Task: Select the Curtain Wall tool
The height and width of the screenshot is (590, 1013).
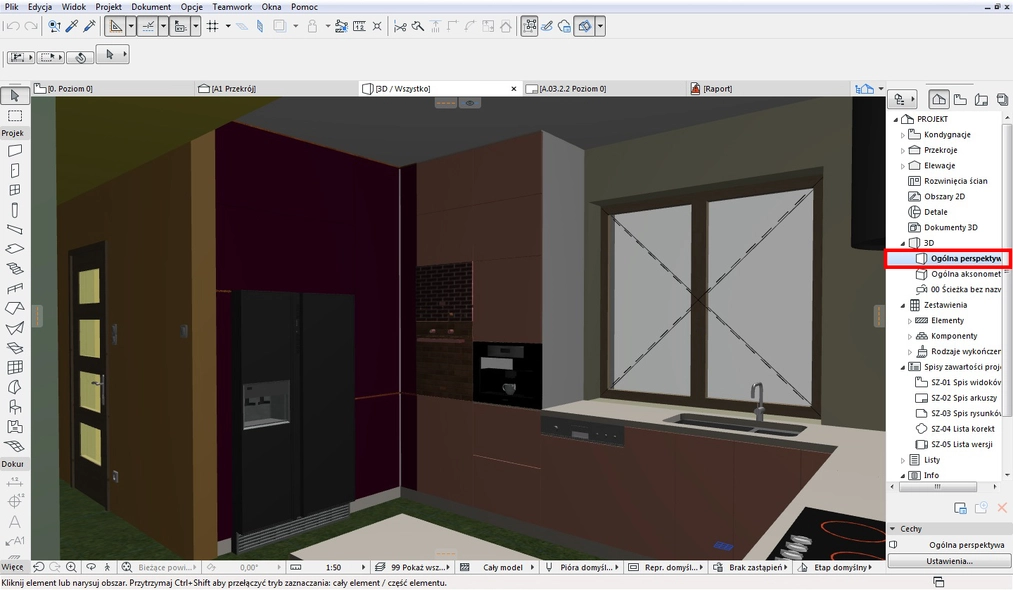Action: (14, 367)
